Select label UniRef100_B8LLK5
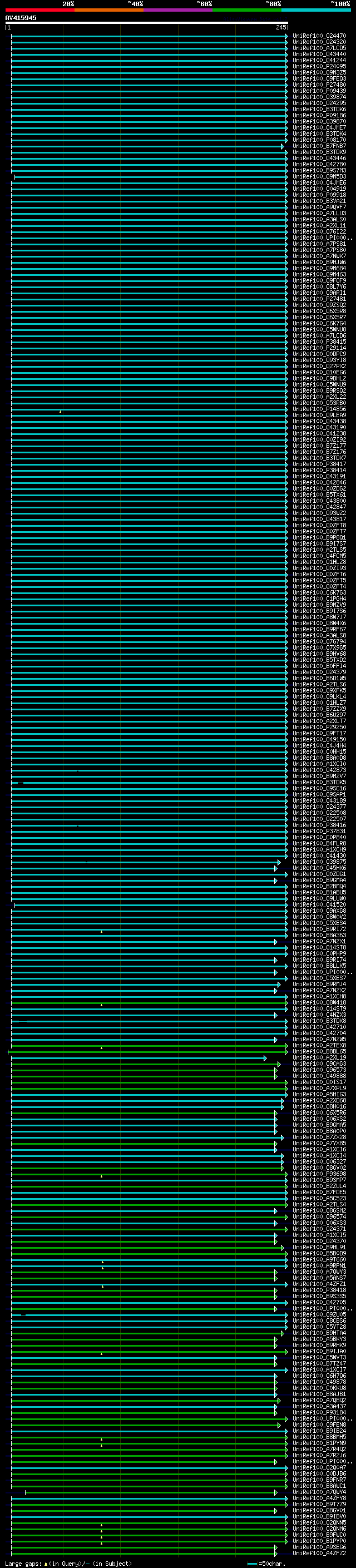Image resolution: width=356 pixels, height=1568 pixels. point(319,966)
